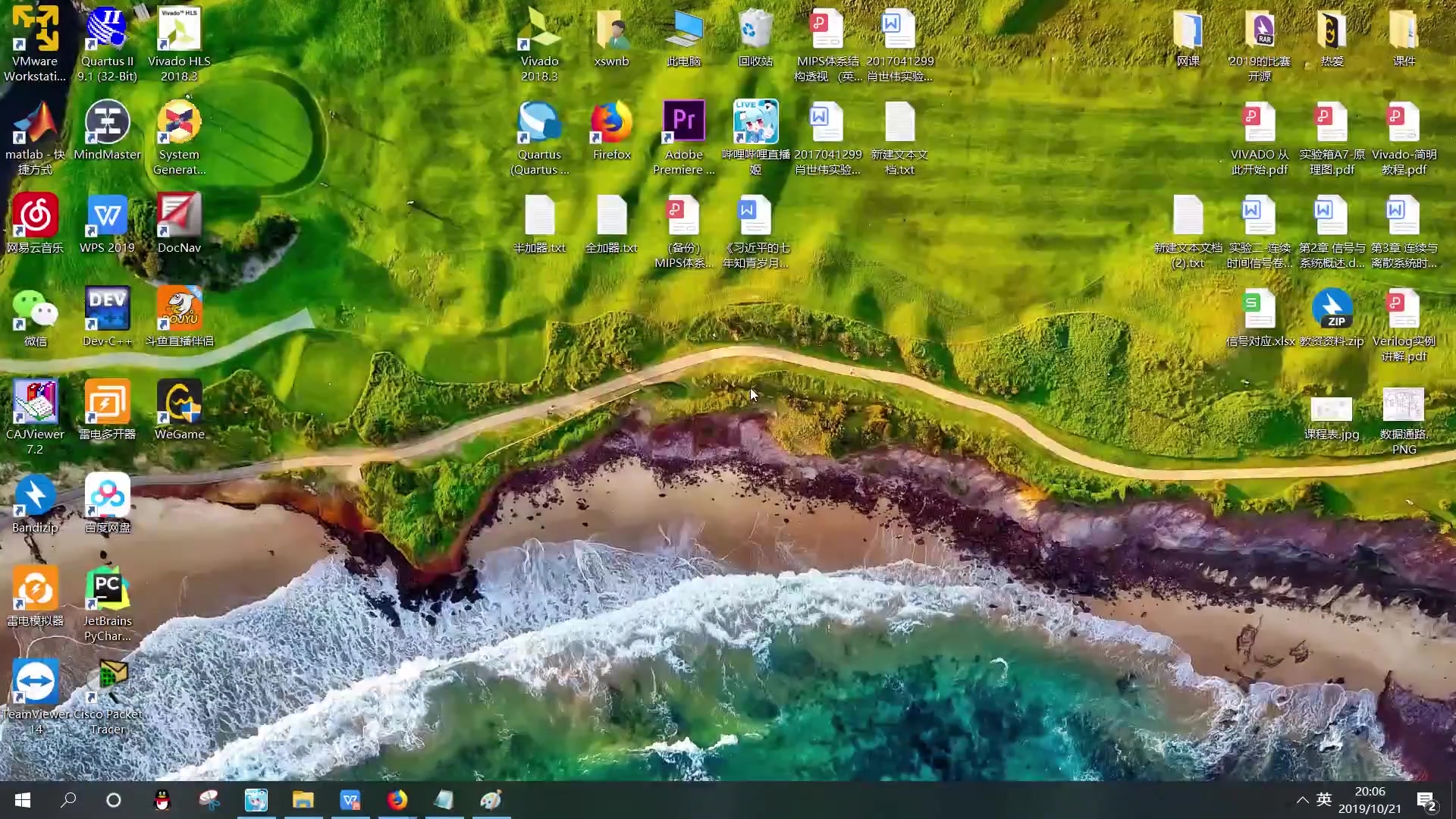This screenshot has height=819, width=1456.
Task: Select the Firefox desktop shortcut
Action: tap(611, 124)
